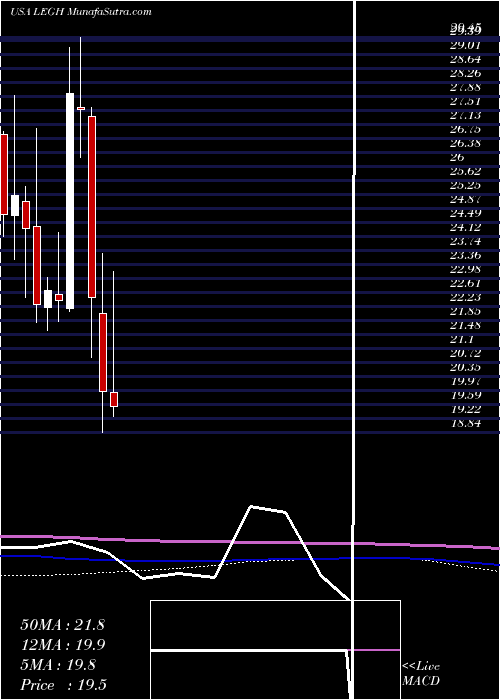Choose the 24.87 price level label
The image size is (500, 700).
(x=465, y=199)
